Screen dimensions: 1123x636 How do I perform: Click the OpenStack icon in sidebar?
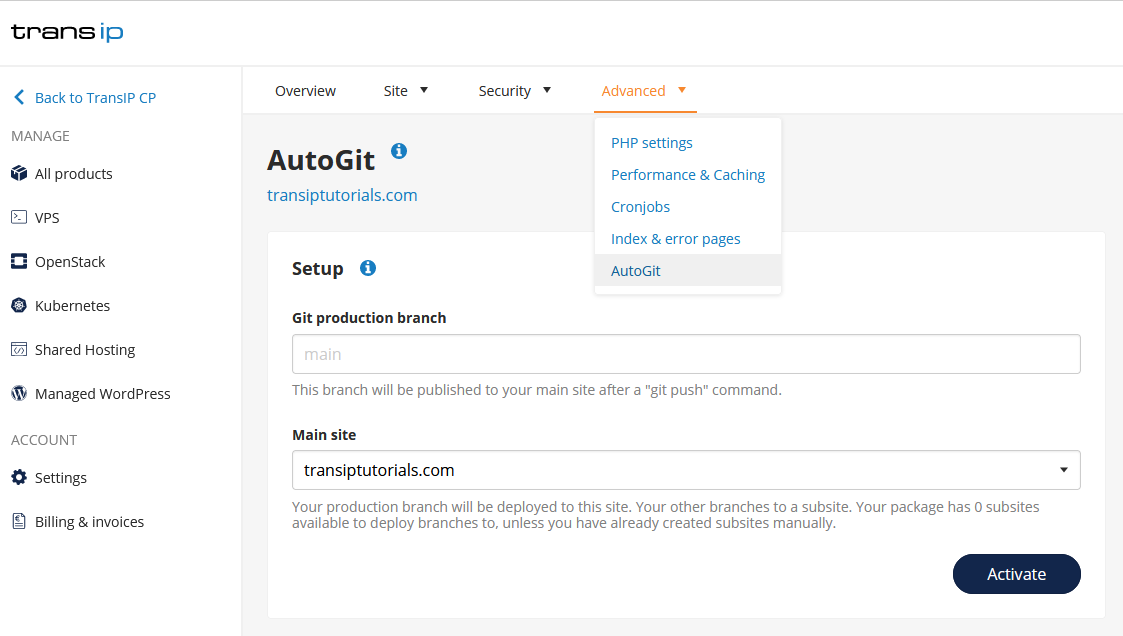pyautogui.click(x=19, y=261)
